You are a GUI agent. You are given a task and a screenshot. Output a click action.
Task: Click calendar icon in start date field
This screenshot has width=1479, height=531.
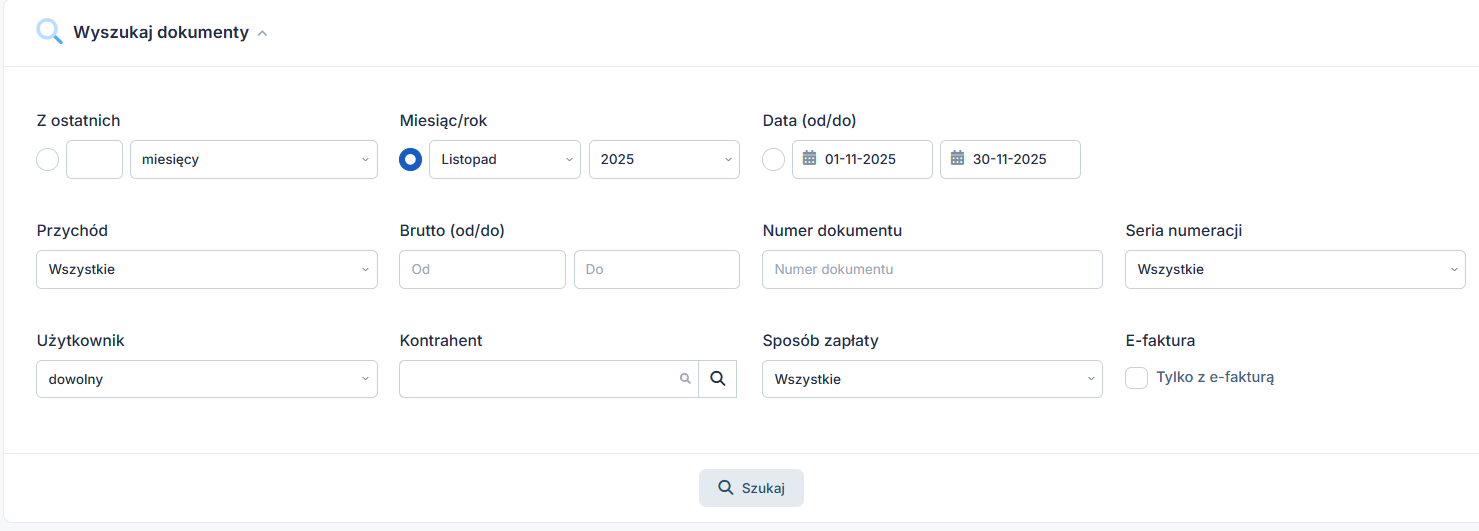click(x=810, y=159)
